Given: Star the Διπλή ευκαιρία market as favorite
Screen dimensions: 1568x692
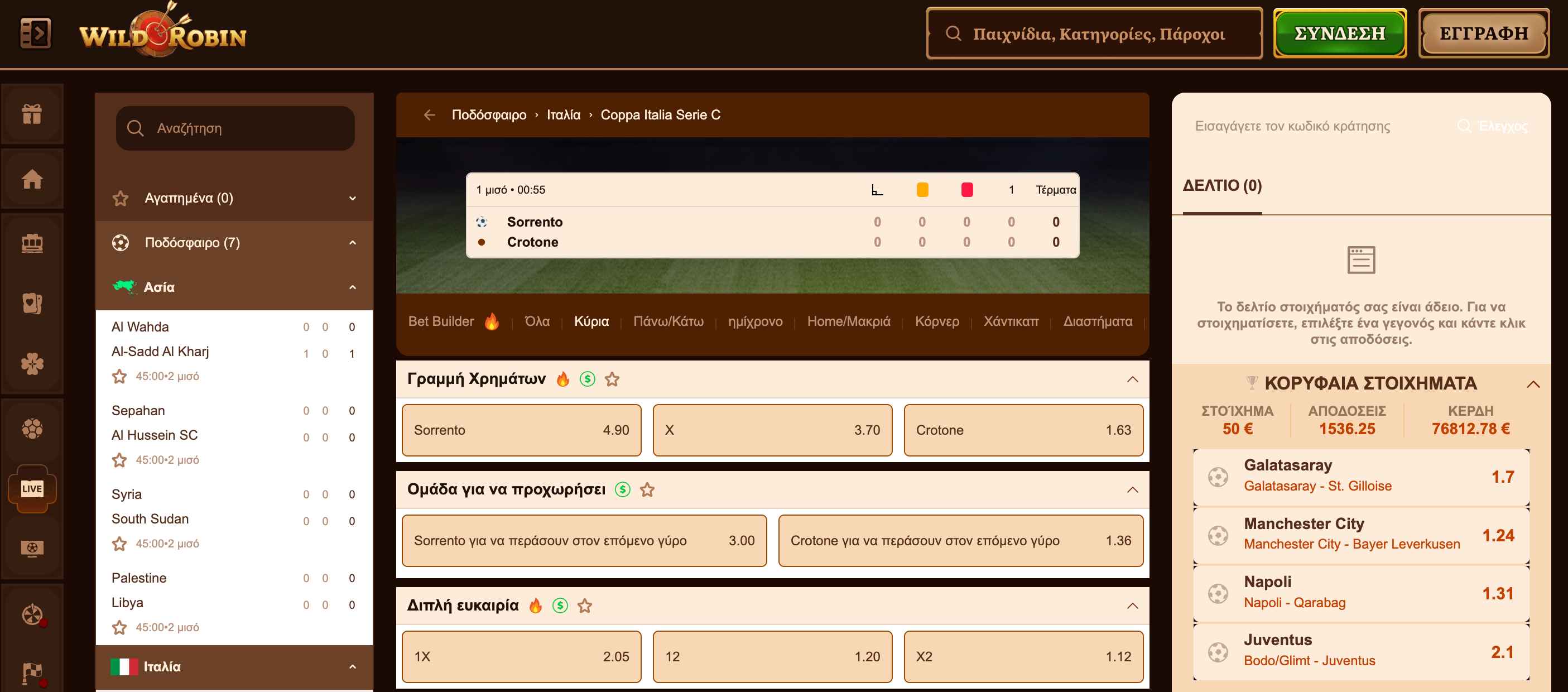Looking at the screenshot, I should pyautogui.click(x=584, y=605).
